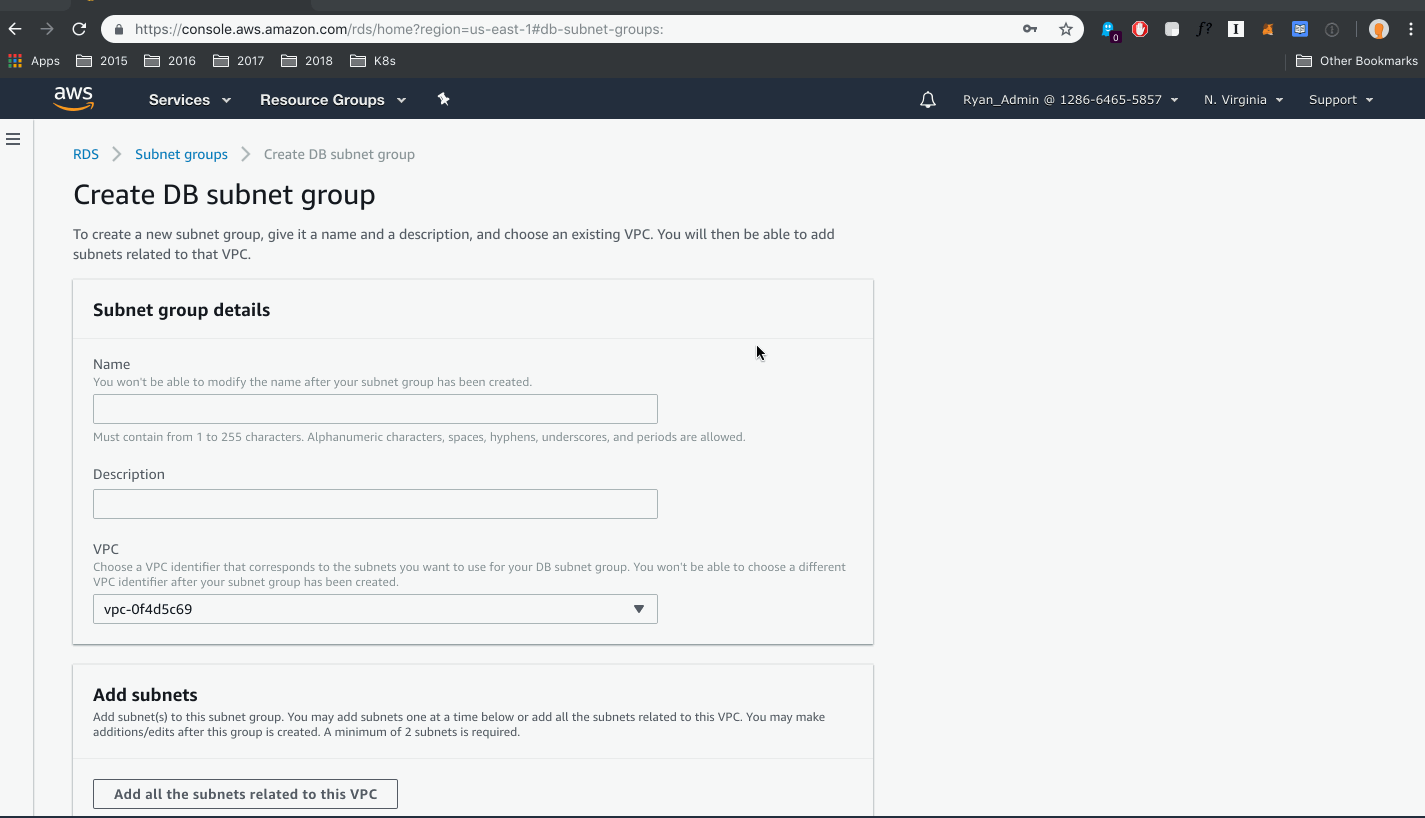Open the Chrome profile avatar
Image resolution: width=1425 pixels, height=818 pixels.
pyautogui.click(x=1378, y=29)
